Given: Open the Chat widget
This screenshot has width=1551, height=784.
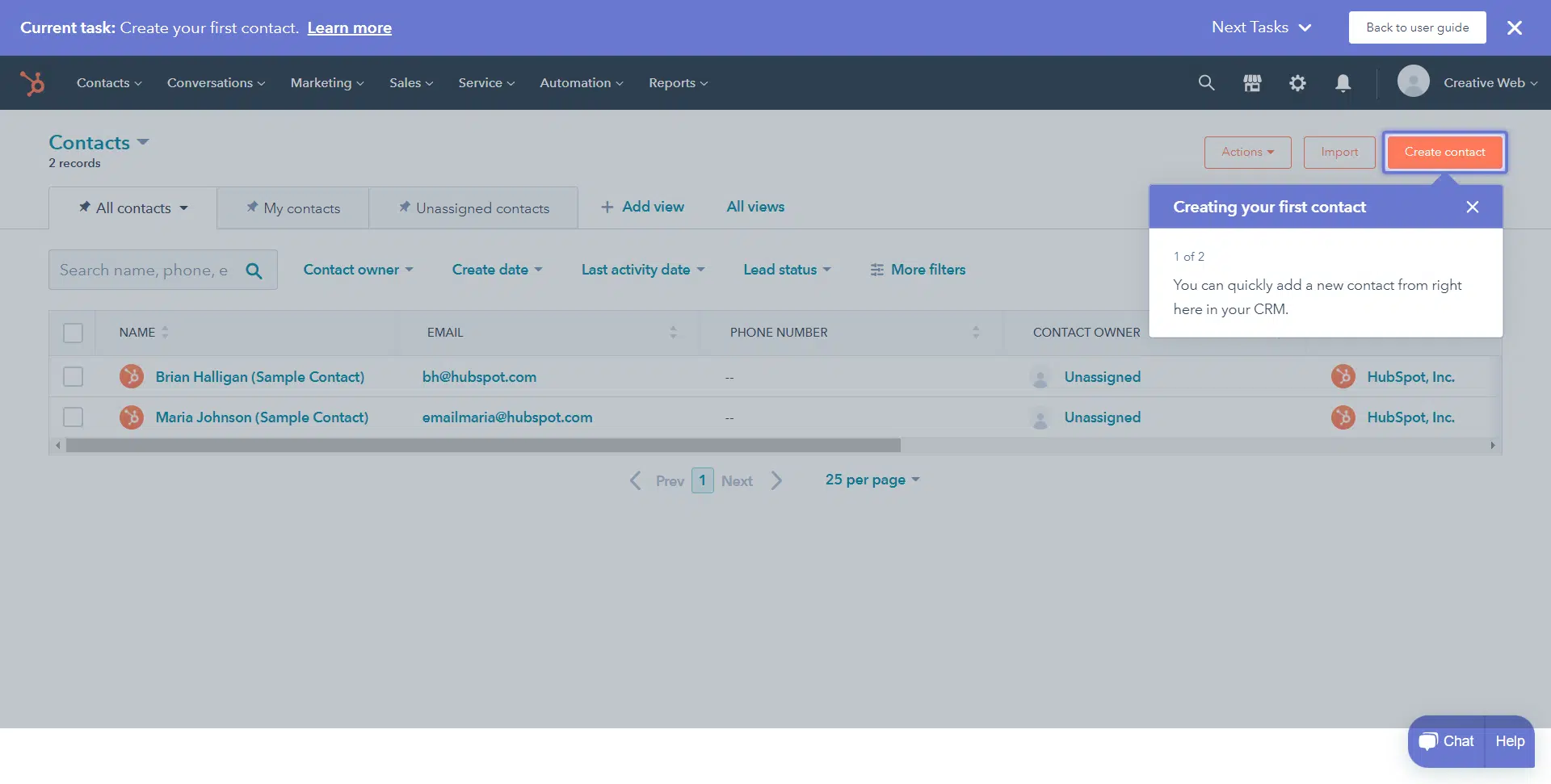Looking at the screenshot, I should click(x=1447, y=741).
